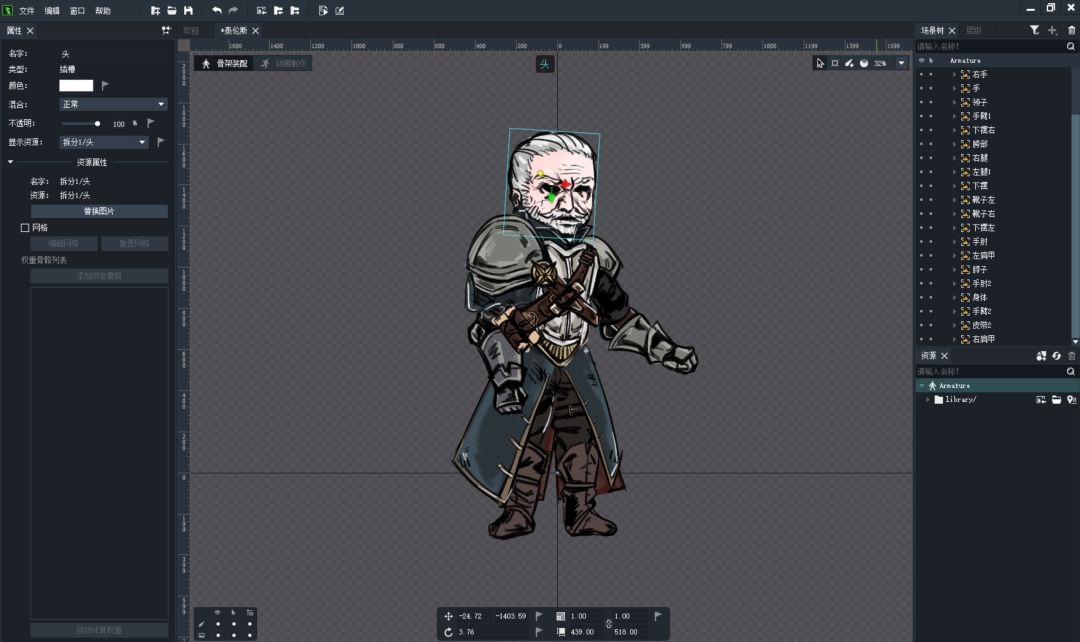Open the zoom percentage dropdown arrow
This screenshot has width=1080, height=642.
tap(901, 63)
